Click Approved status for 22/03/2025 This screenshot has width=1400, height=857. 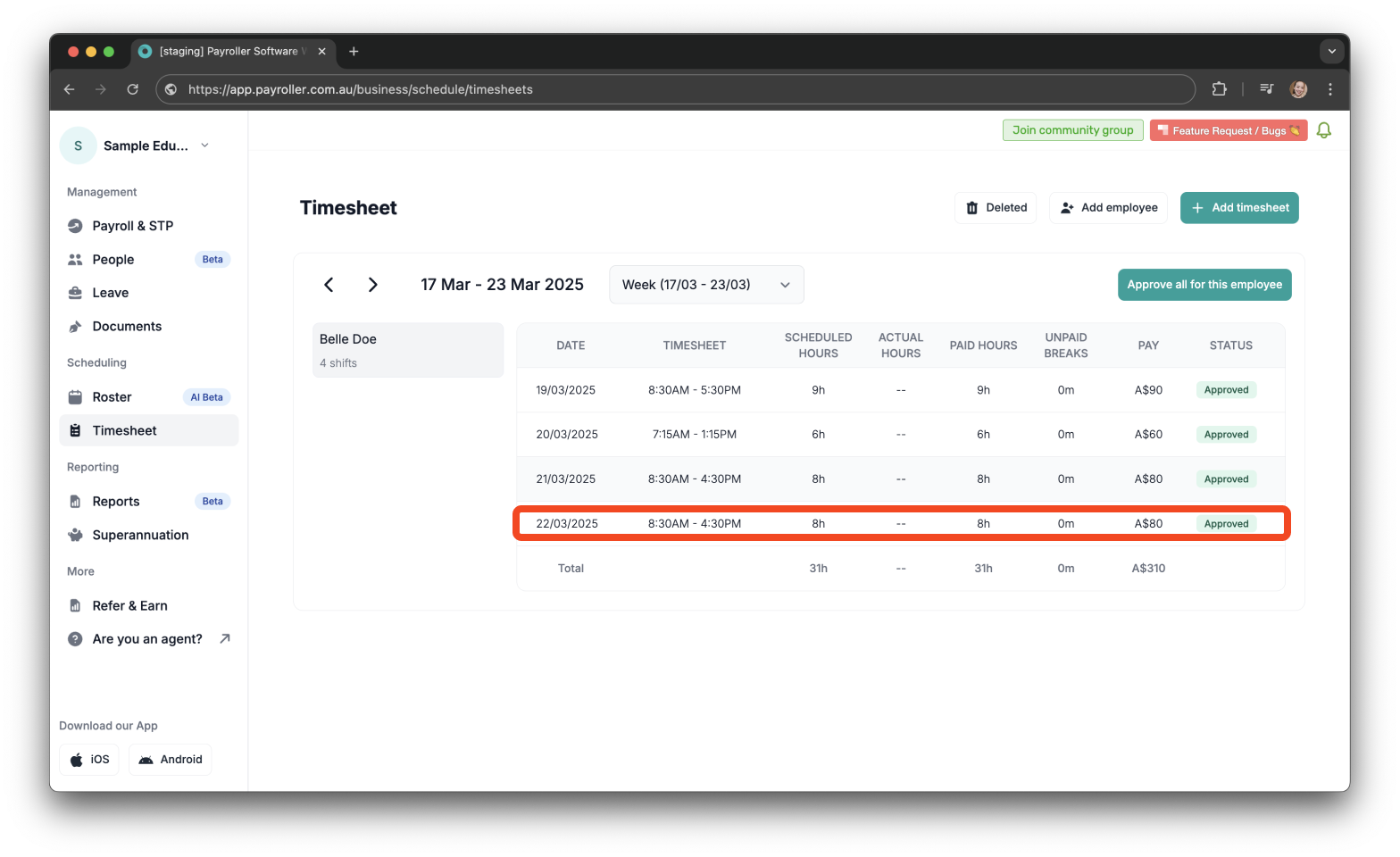(x=1227, y=524)
